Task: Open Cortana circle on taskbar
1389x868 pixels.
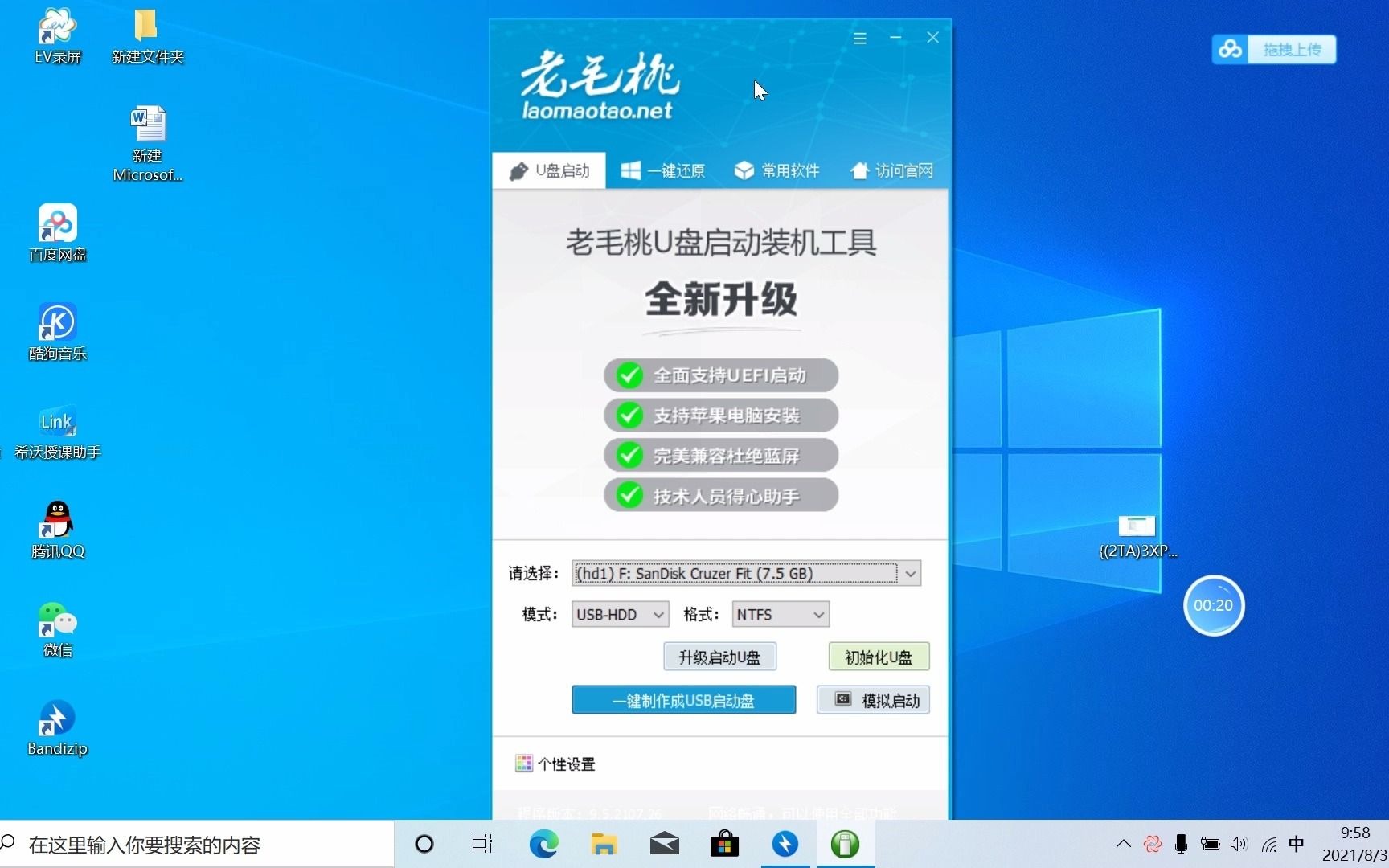Action: coord(424,844)
